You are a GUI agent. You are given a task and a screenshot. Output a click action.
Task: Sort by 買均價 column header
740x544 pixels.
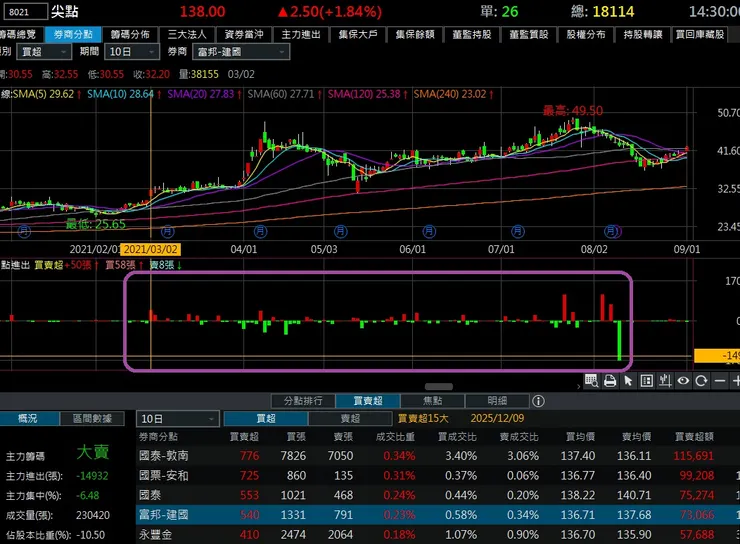pos(580,437)
